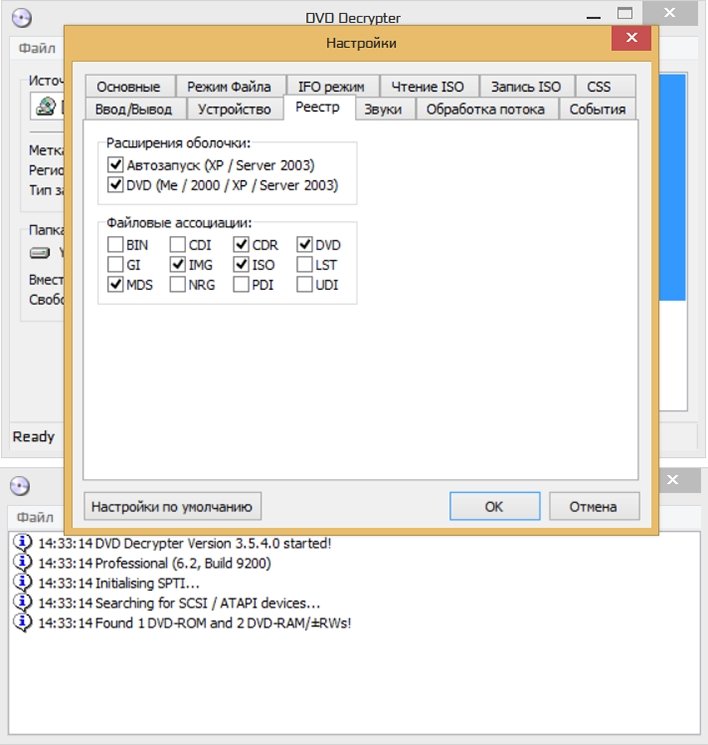Click info icon beside 'DVD Decrypter Version 3.5.4.0 started!'
The width and height of the screenshot is (708, 745).
[x=22, y=543]
